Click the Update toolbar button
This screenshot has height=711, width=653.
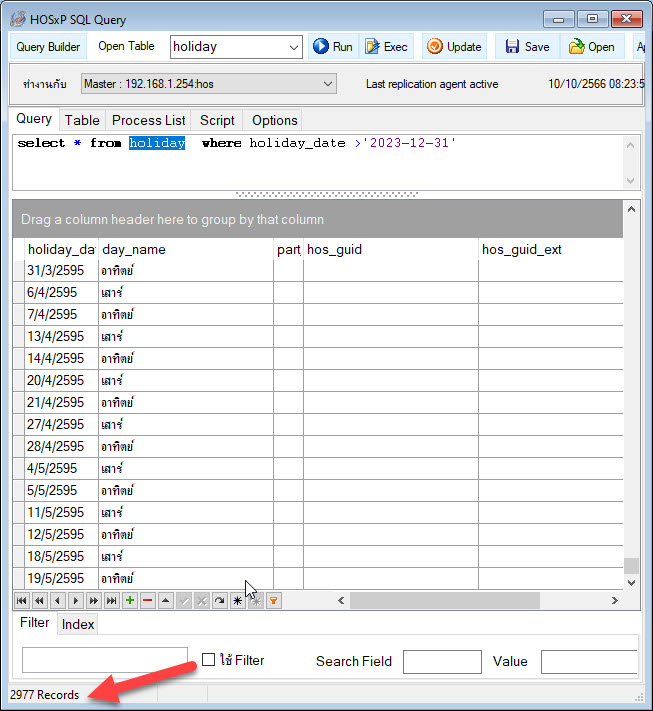click(454, 47)
